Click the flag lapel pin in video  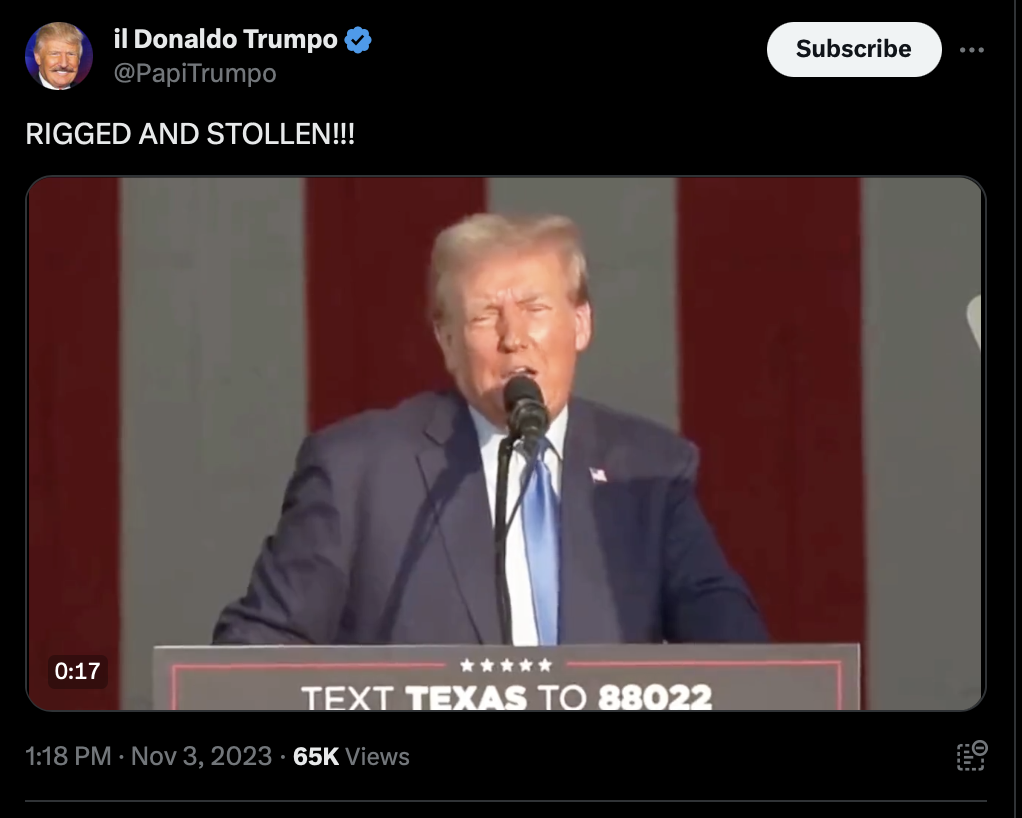[598, 475]
